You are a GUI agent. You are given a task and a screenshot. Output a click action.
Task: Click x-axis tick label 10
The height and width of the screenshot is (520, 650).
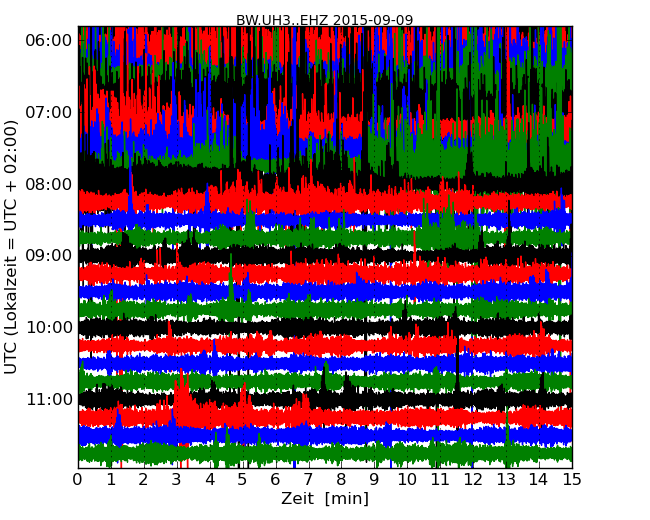[x=407, y=480]
